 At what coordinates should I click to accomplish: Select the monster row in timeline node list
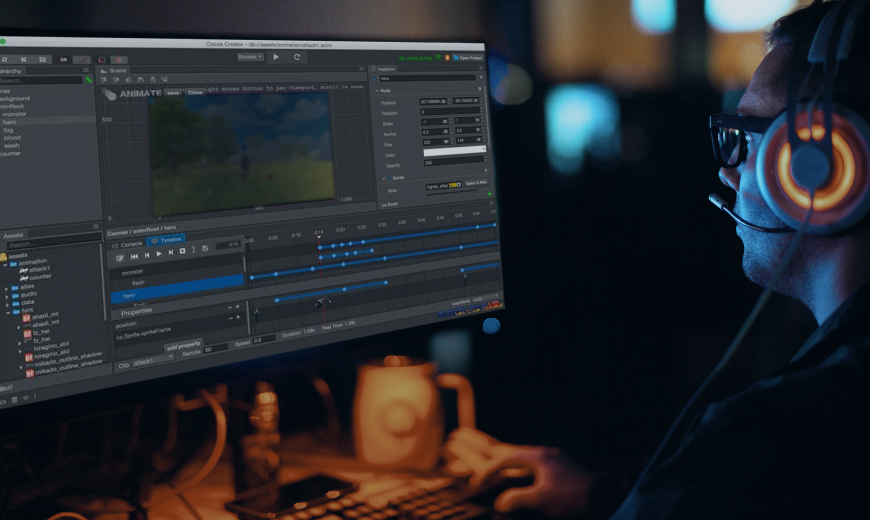point(177,268)
